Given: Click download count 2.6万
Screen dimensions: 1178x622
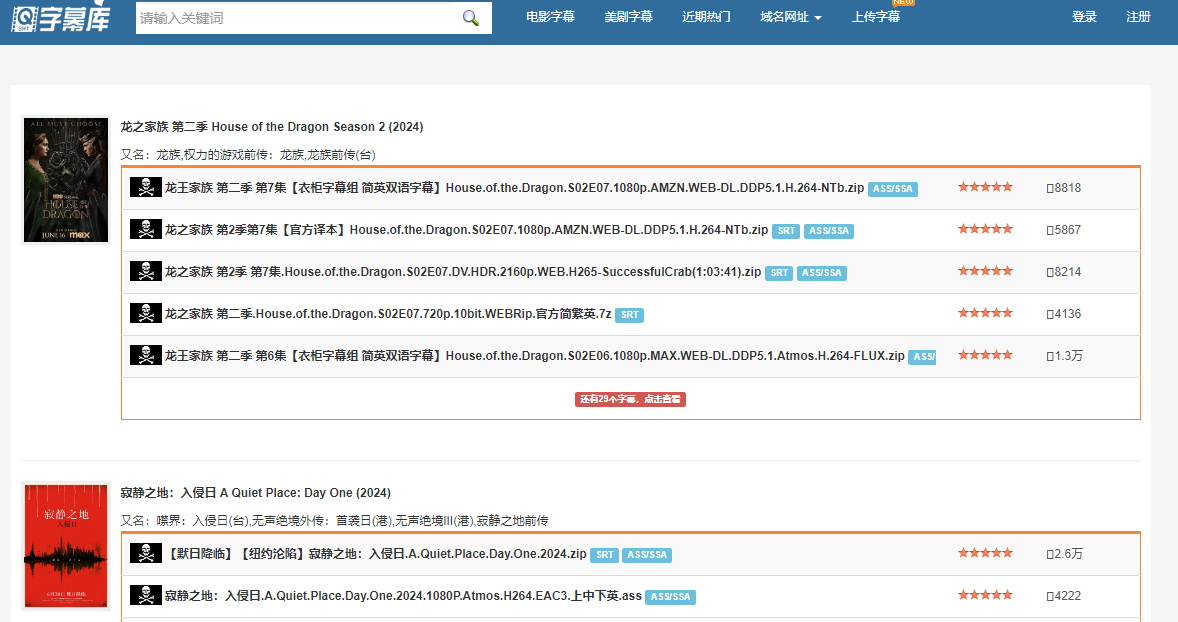Looking at the screenshot, I should click(1065, 554).
